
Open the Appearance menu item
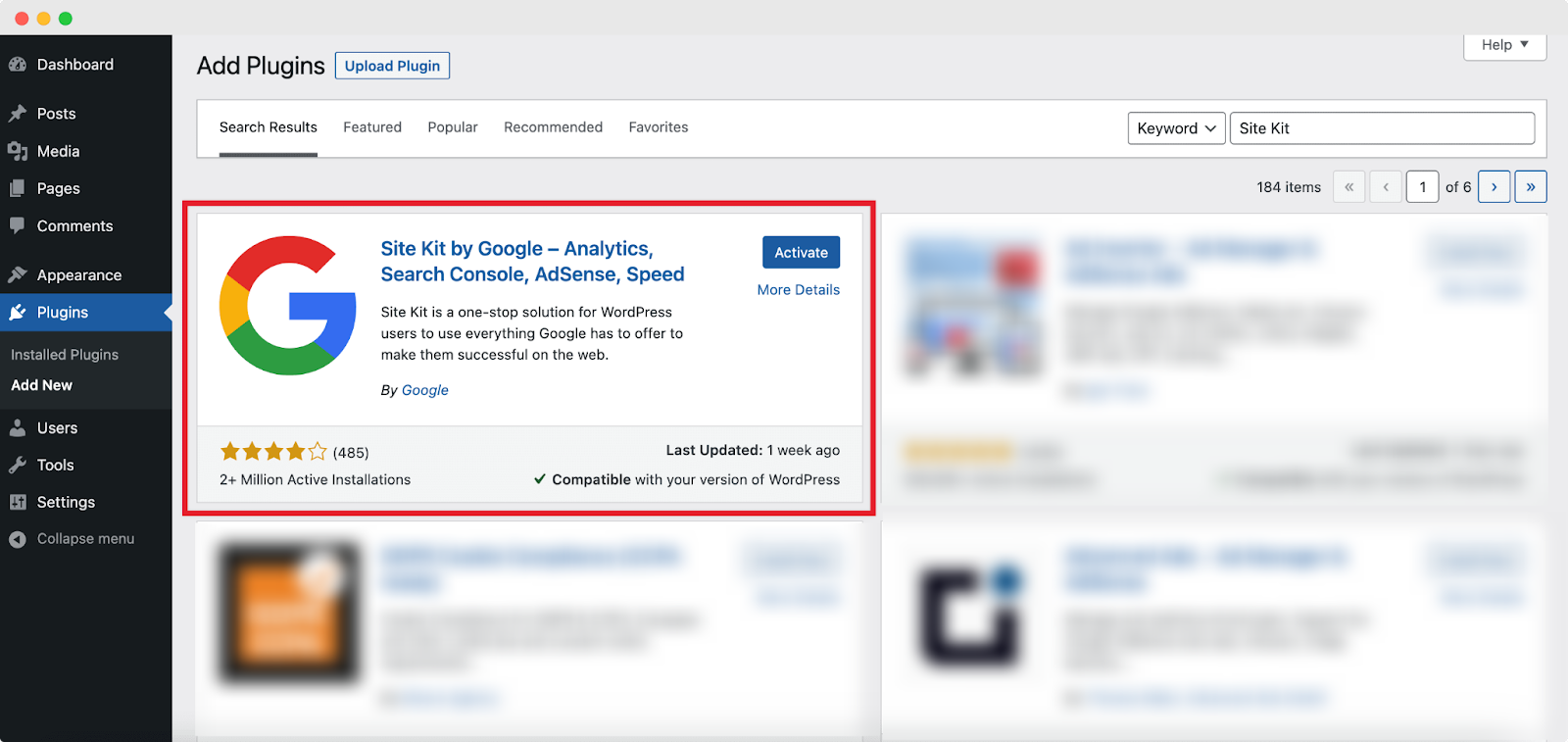tap(86, 274)
